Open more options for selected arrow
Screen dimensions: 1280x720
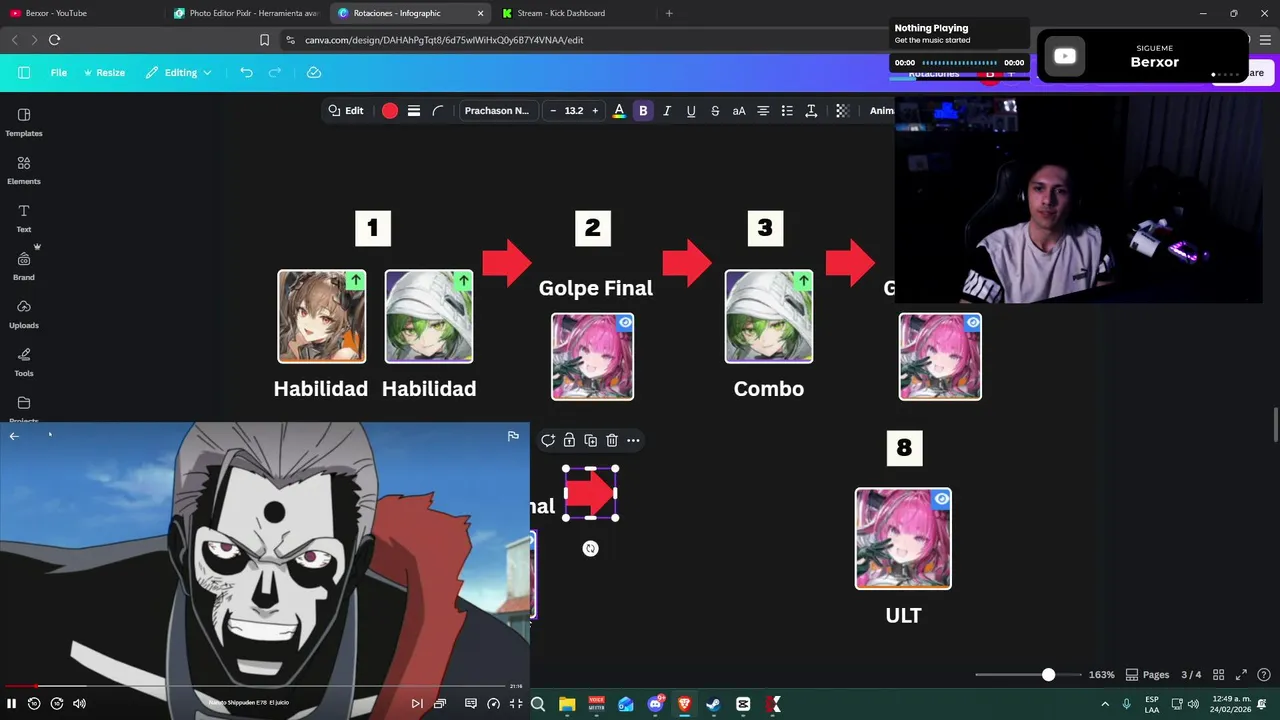633,440
